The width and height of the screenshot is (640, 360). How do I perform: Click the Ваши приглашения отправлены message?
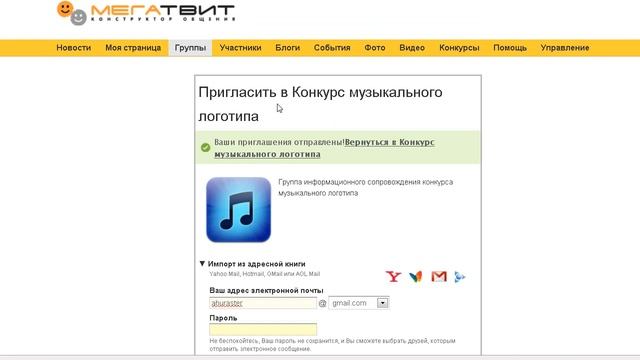(279, 142)
